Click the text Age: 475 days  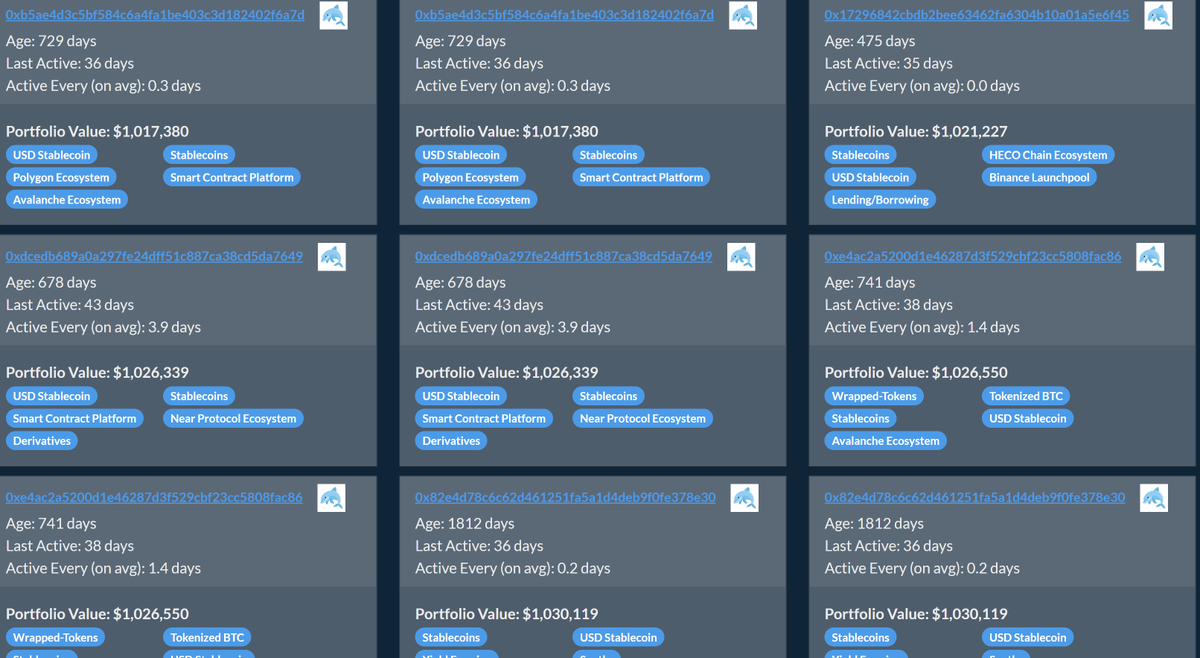870,41
